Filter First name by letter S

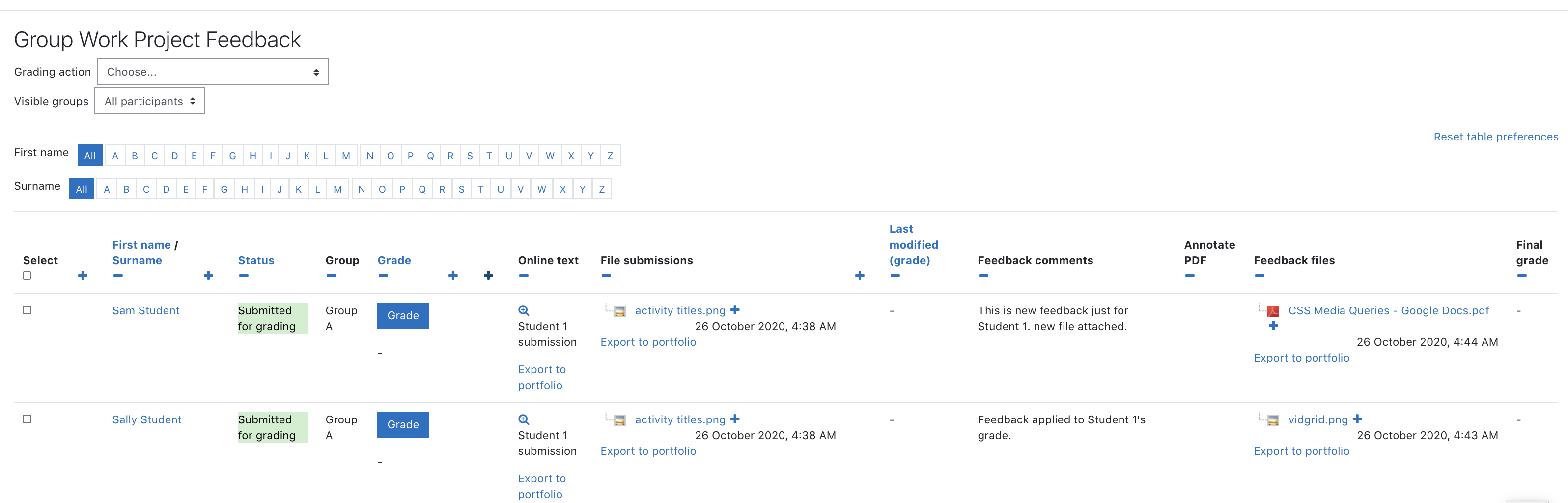(470, 156)
